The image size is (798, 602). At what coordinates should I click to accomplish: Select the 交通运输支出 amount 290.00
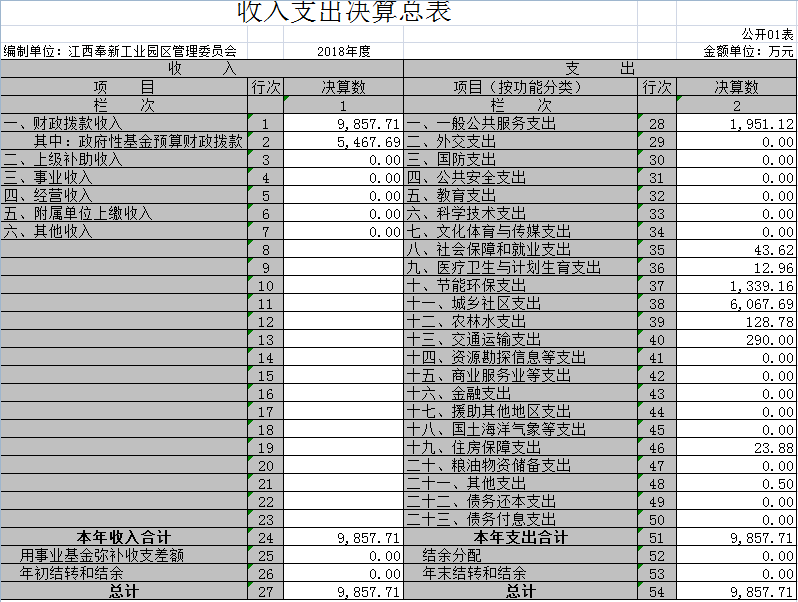point(737,340)
